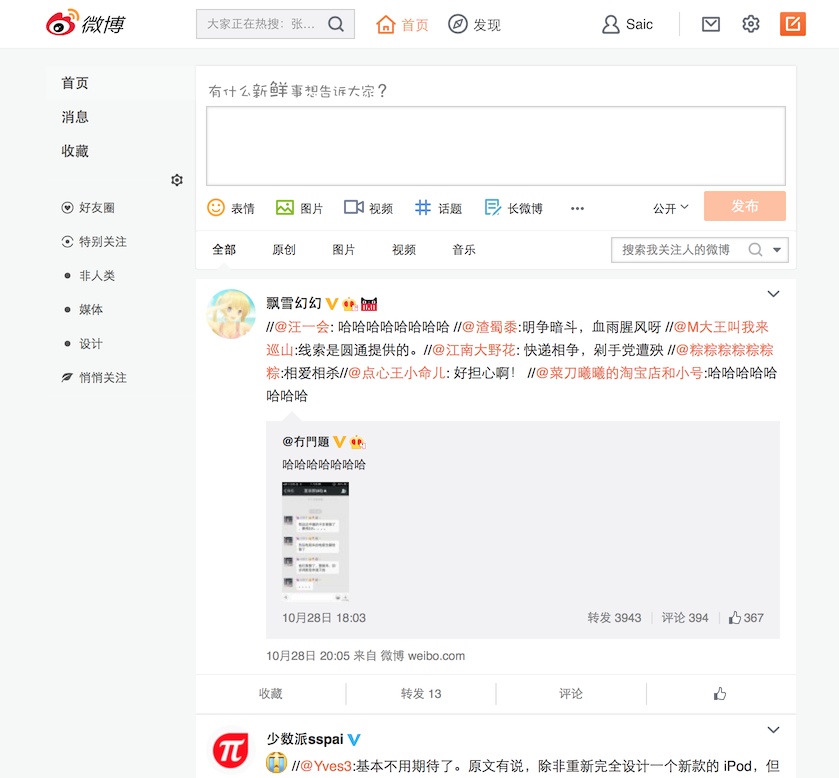839x778 pixels.
Task: Open the mail envelope icon
Action: [710, 24]
